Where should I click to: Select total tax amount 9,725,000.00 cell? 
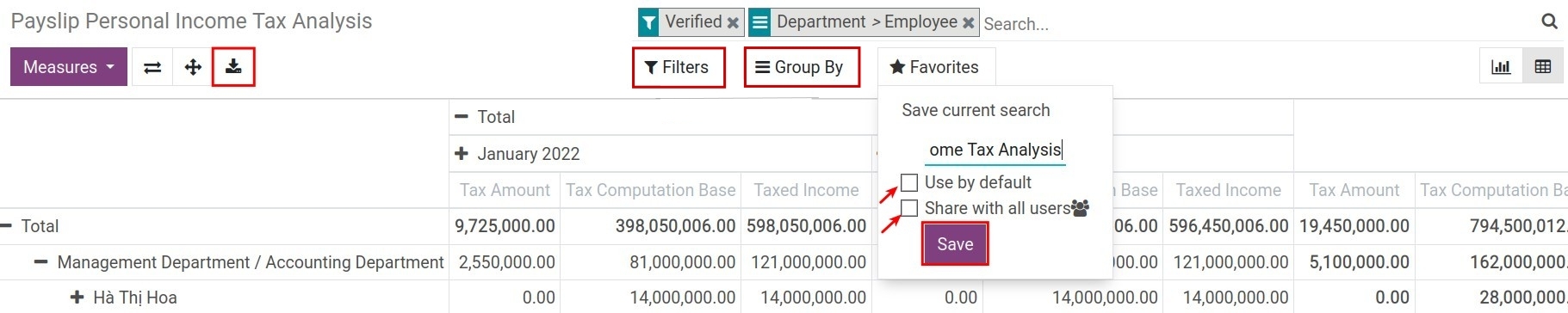(x=505, y=226)
